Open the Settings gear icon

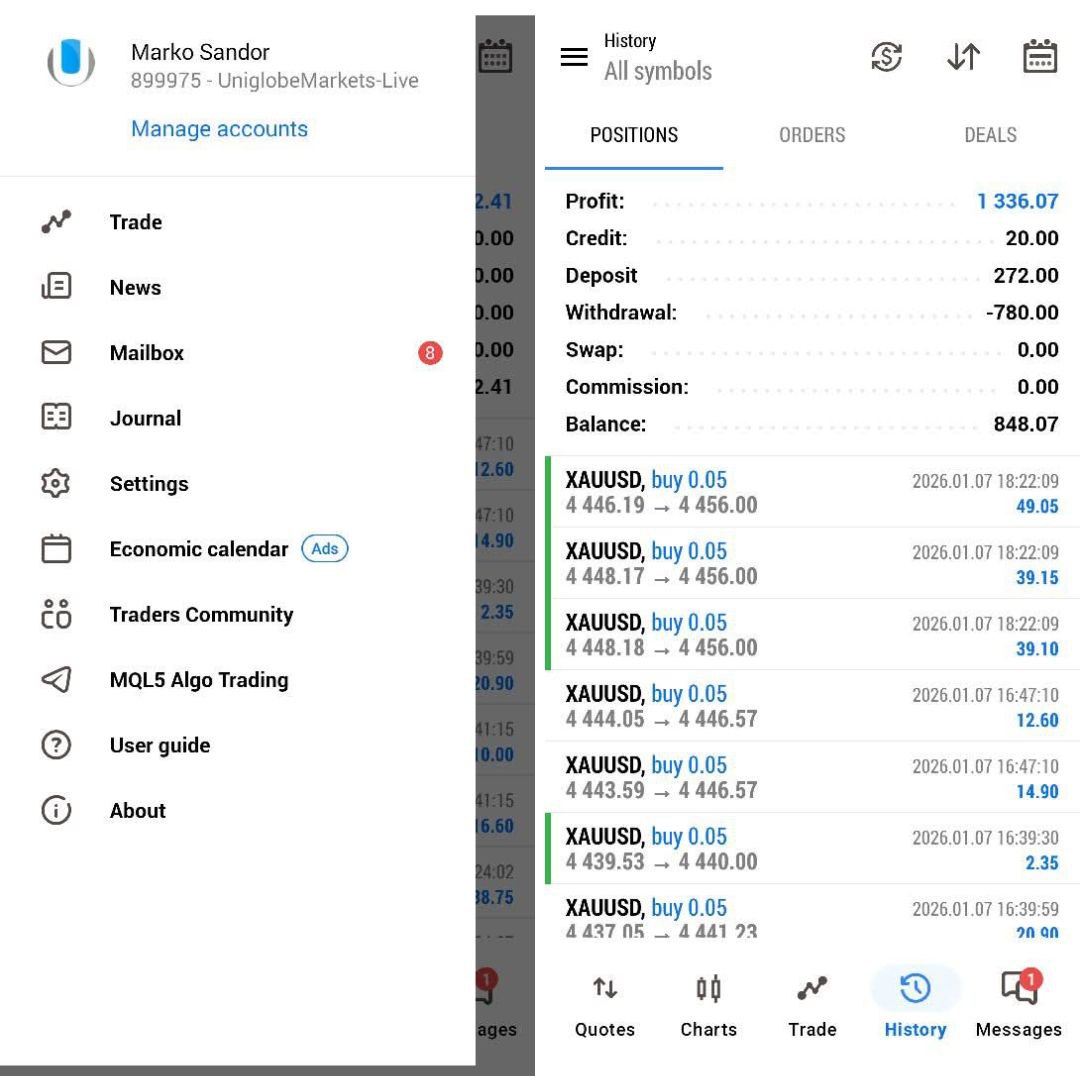click(56, 483)
